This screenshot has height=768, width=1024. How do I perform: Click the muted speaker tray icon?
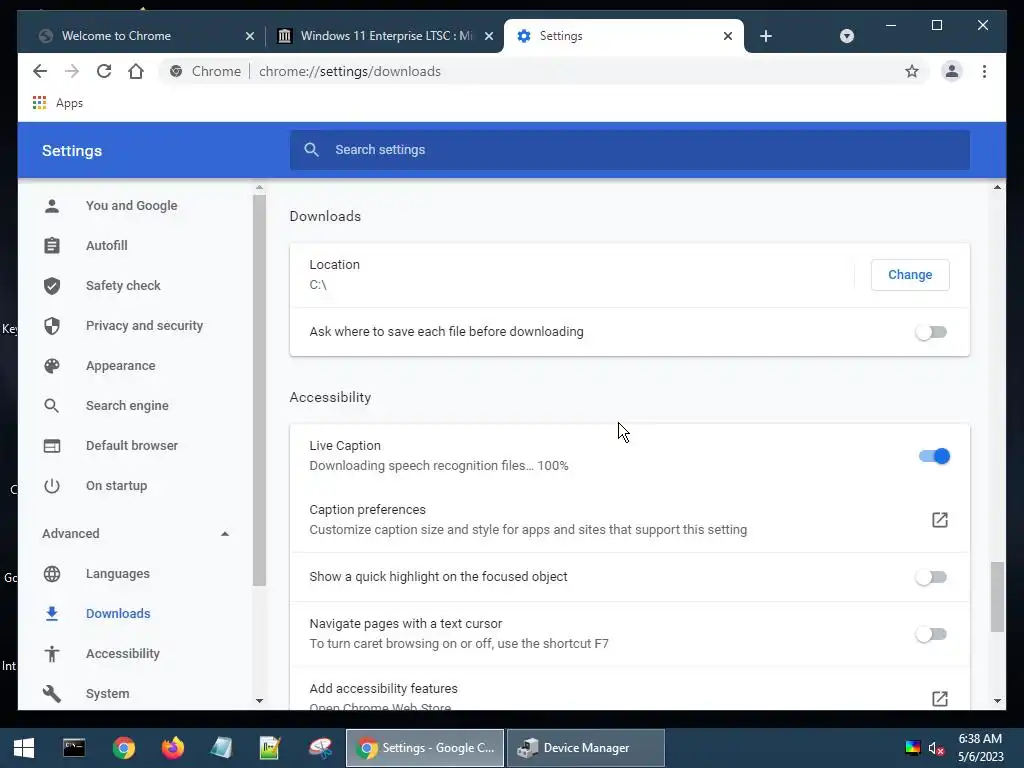tap(936, 748)
